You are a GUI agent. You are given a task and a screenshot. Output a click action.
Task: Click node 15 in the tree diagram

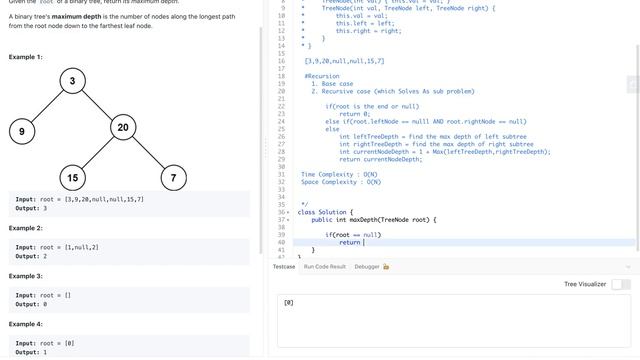[73, 178]
